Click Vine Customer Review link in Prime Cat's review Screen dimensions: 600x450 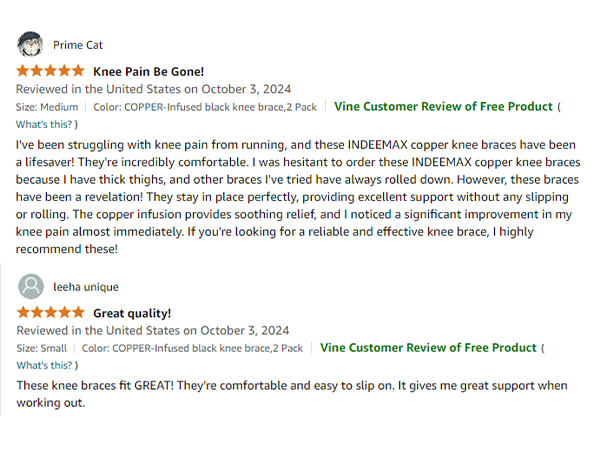(x=443, y=107)
